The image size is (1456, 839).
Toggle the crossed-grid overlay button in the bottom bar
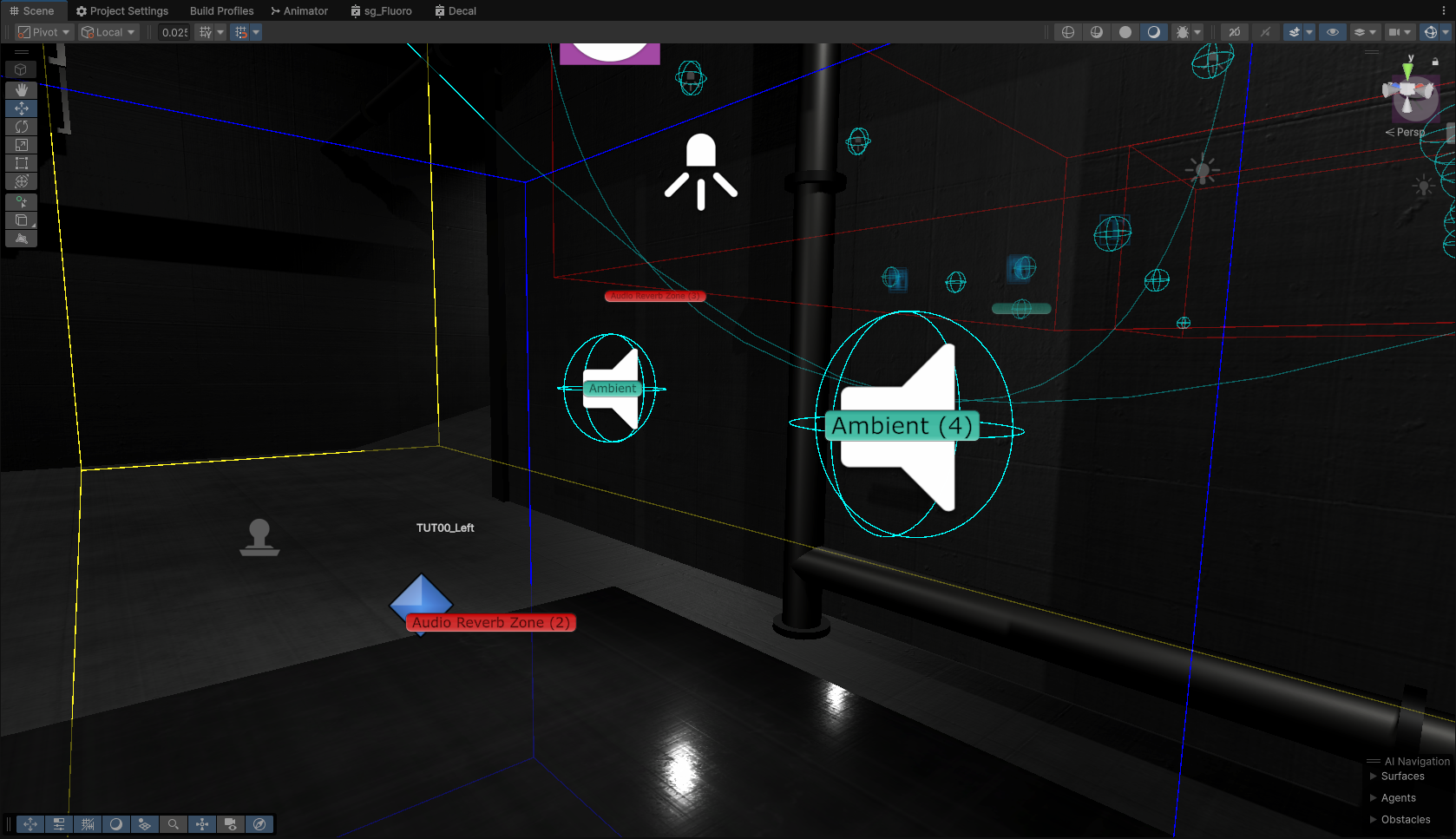click(x=88, y=824)
